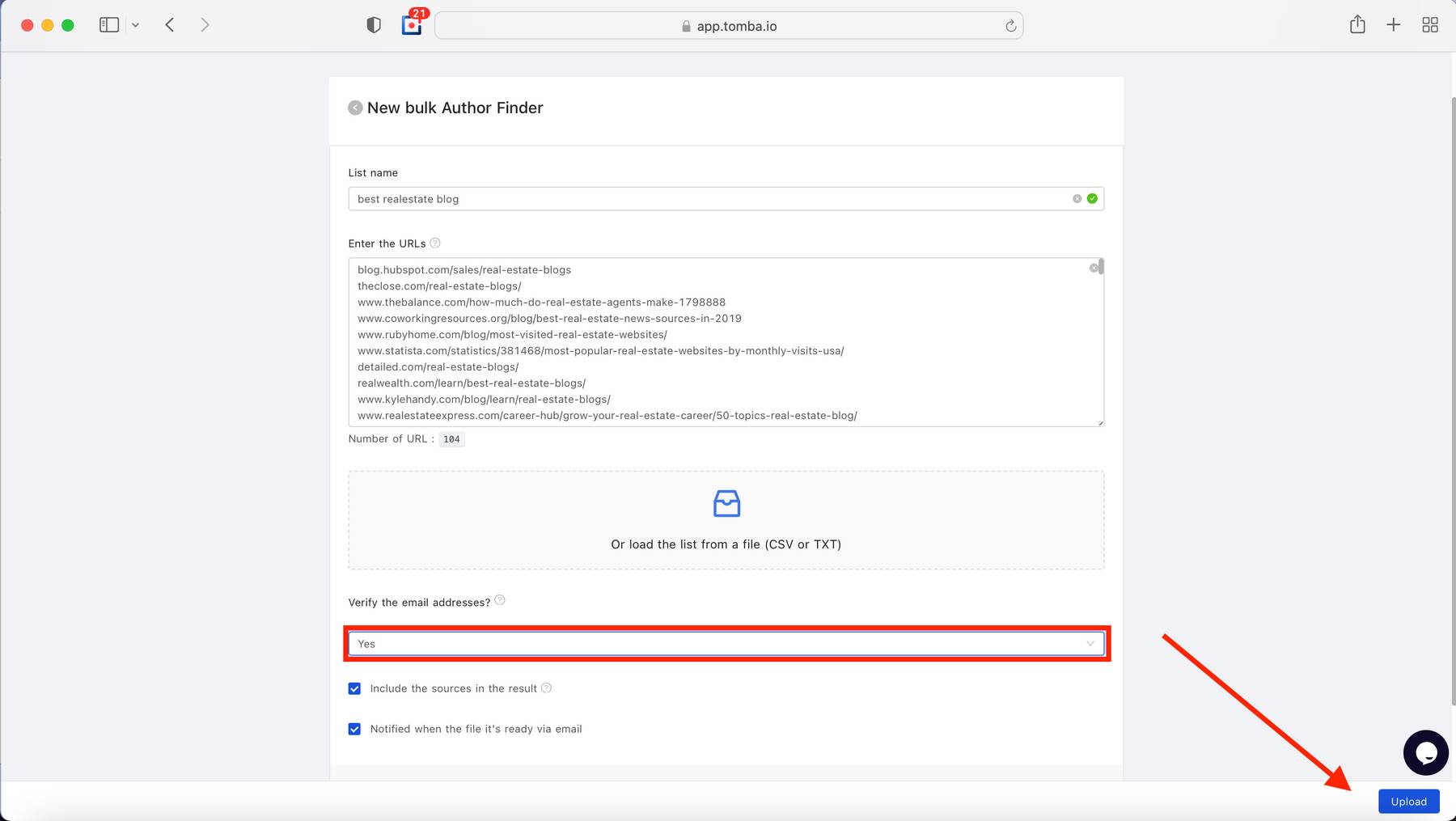
Task: Select the www.statista.com URL line
Action: 600,351
